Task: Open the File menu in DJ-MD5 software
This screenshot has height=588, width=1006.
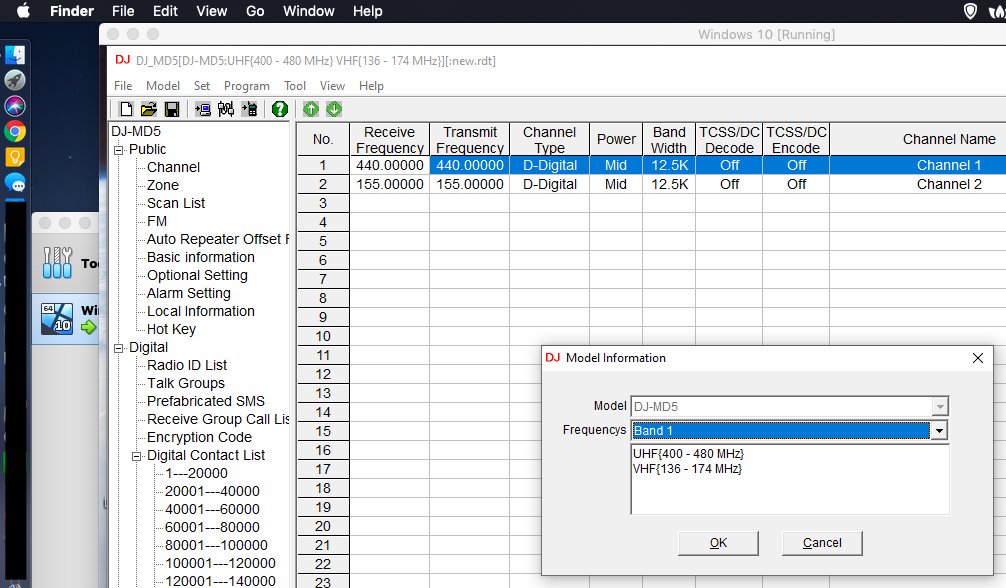Action: pos(123,85)
